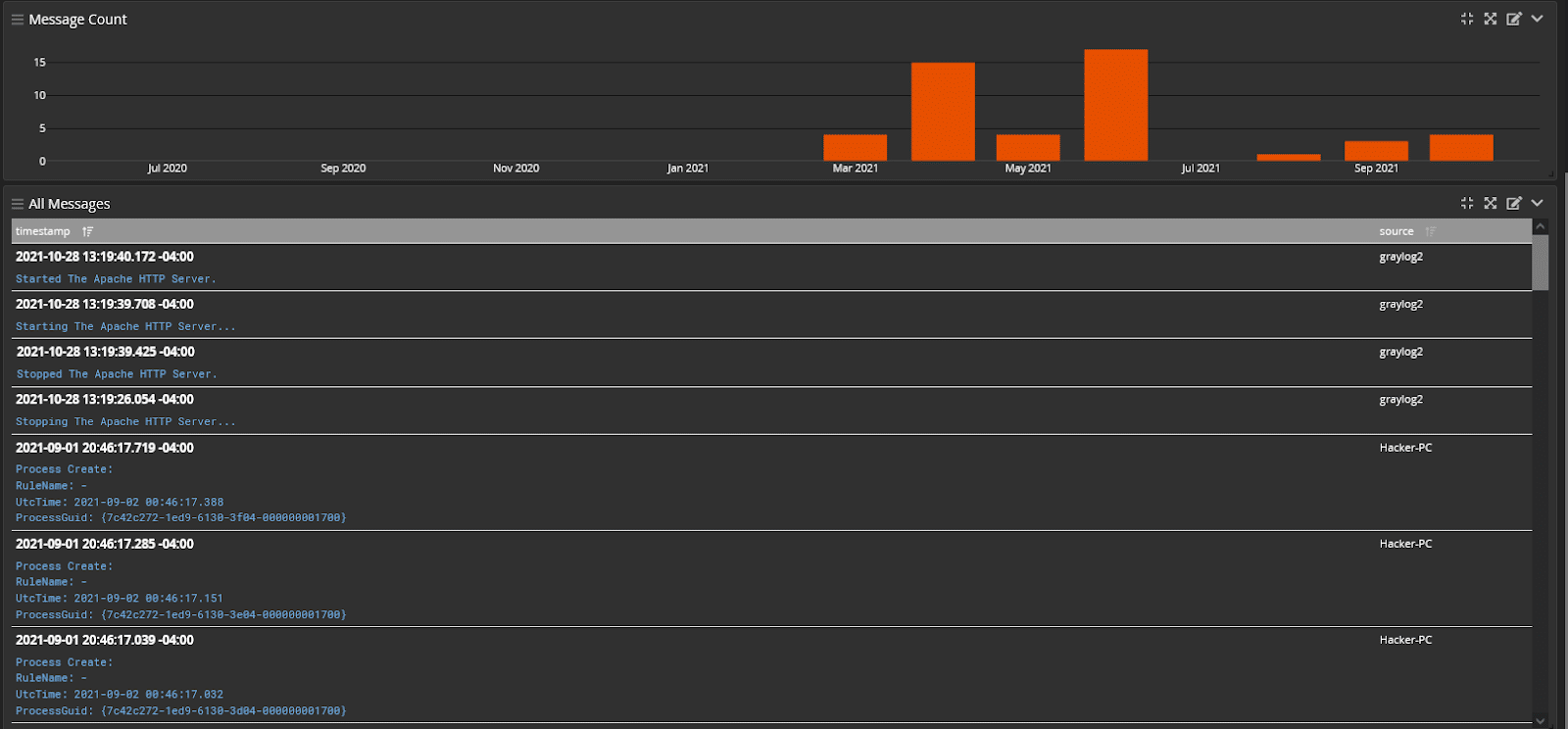Expand the 'Started The Apache HTTP Server.' message
Screen dimensions: 1568x729
[116, 279]
